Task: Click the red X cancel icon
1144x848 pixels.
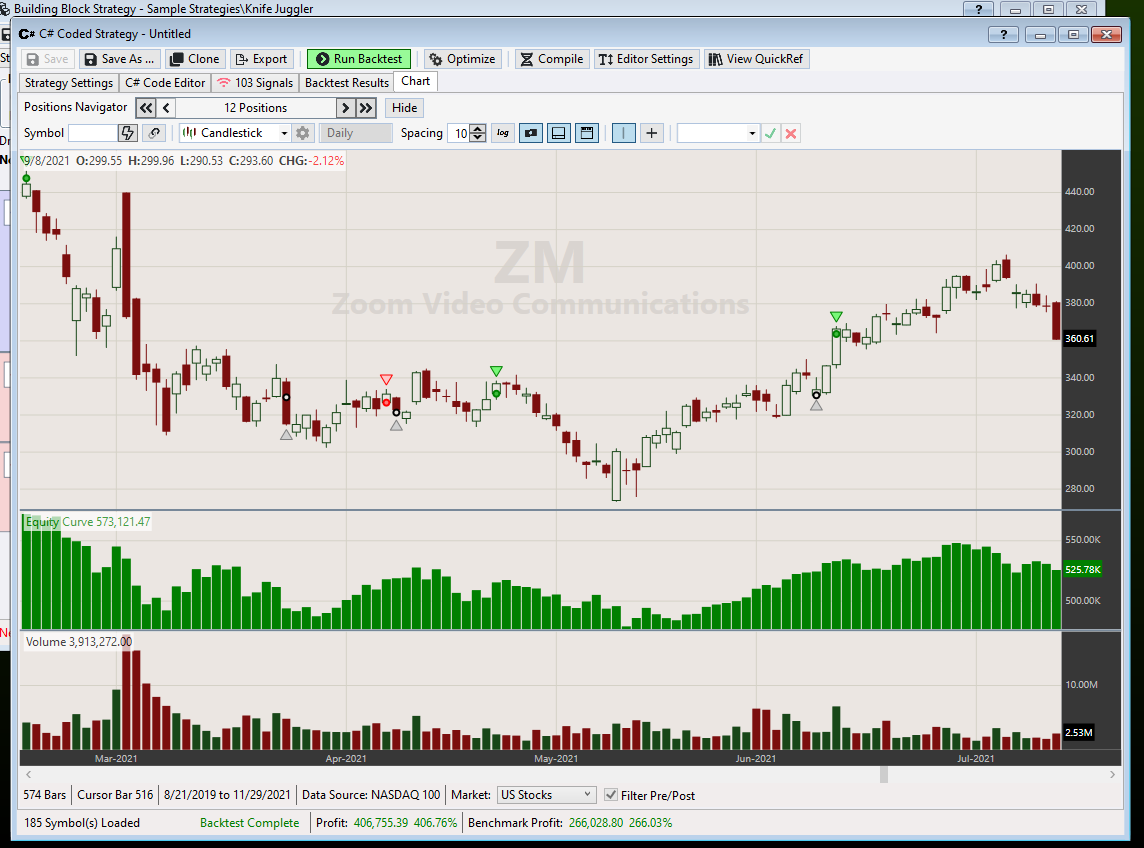Action: [x=791, y=133]
